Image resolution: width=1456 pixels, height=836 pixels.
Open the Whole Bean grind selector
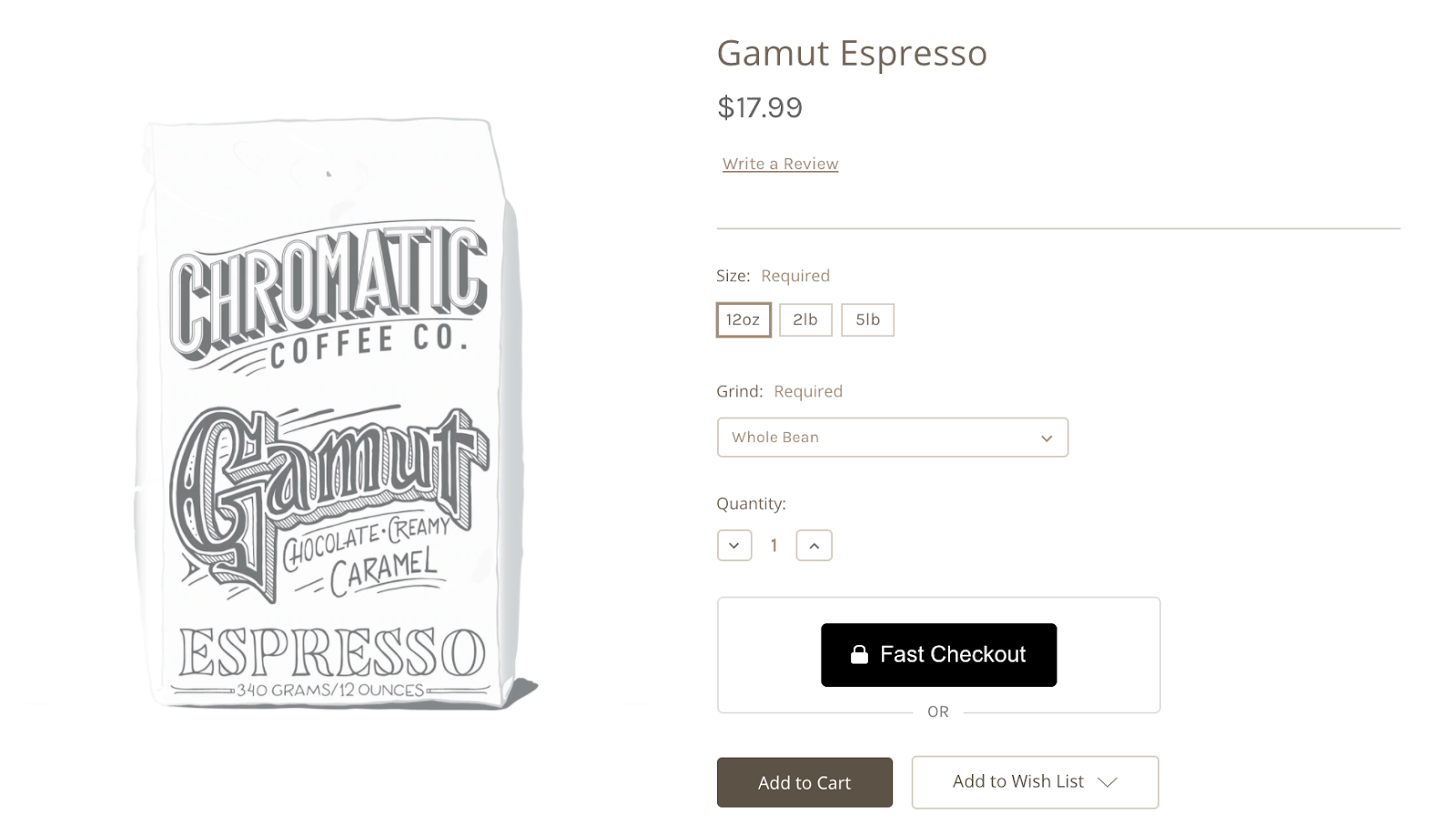pyautogui.click(x=893, y=438)
